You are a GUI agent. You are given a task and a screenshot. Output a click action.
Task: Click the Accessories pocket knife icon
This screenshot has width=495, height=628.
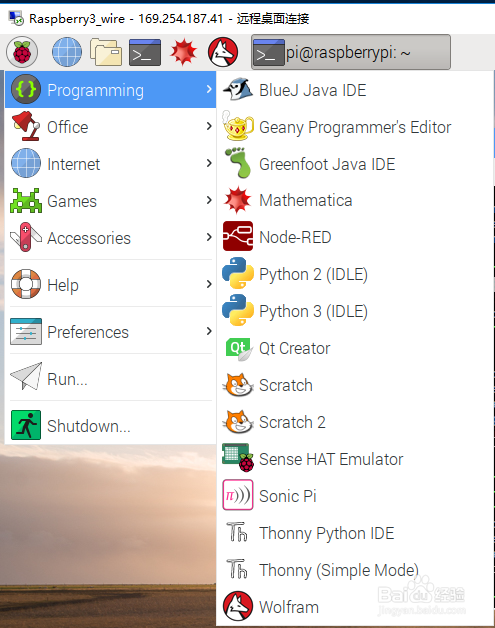[x=26, y=237]
